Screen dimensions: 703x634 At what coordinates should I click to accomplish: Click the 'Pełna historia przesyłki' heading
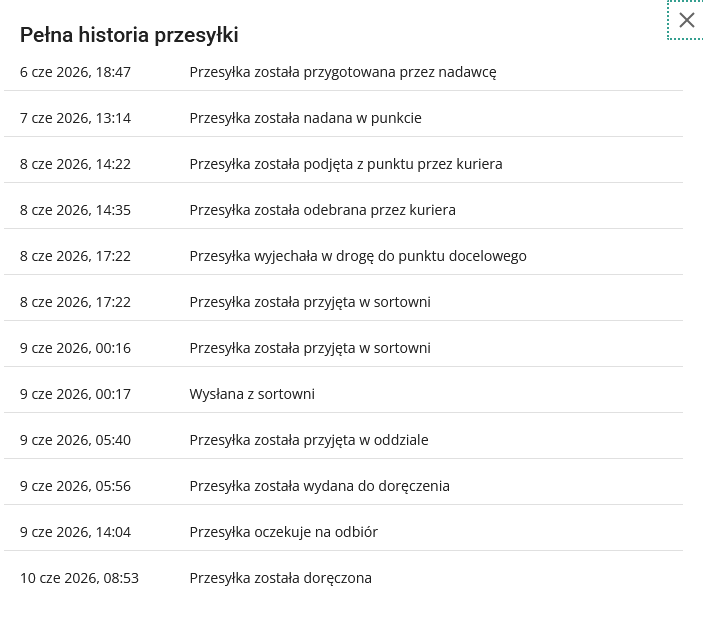coord(129,35)
